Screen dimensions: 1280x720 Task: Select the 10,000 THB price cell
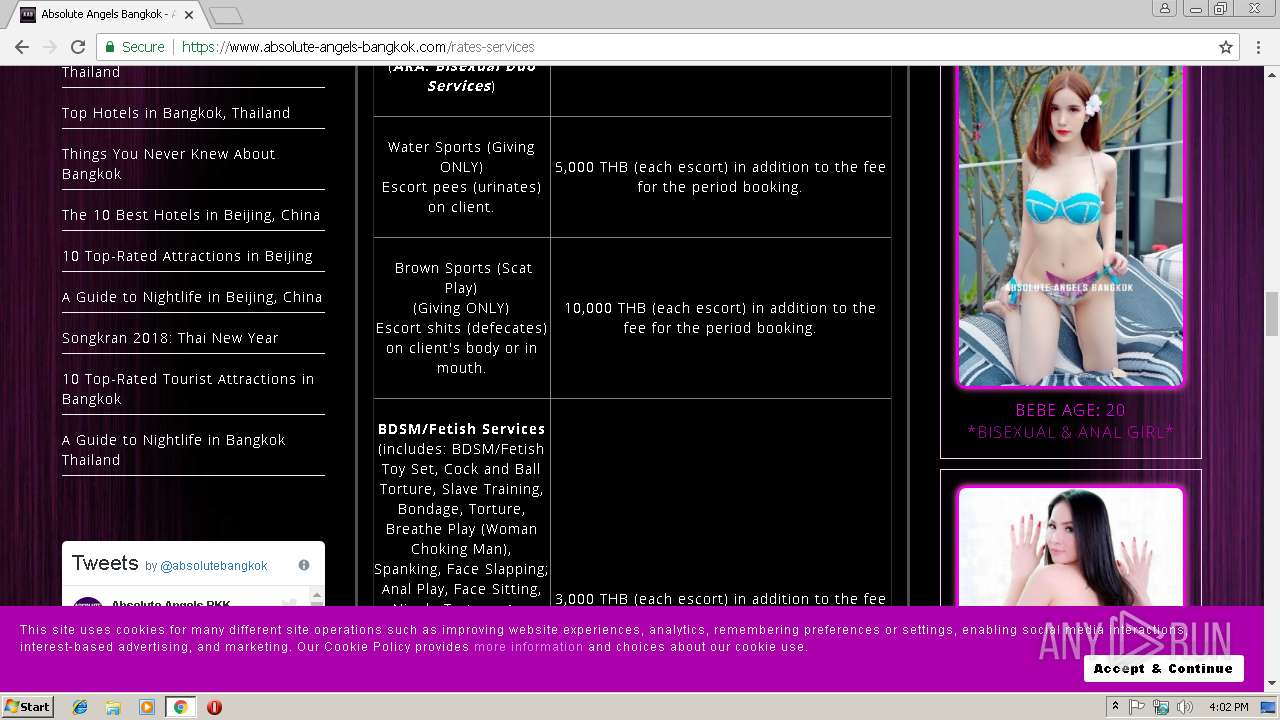coord(721,318)
